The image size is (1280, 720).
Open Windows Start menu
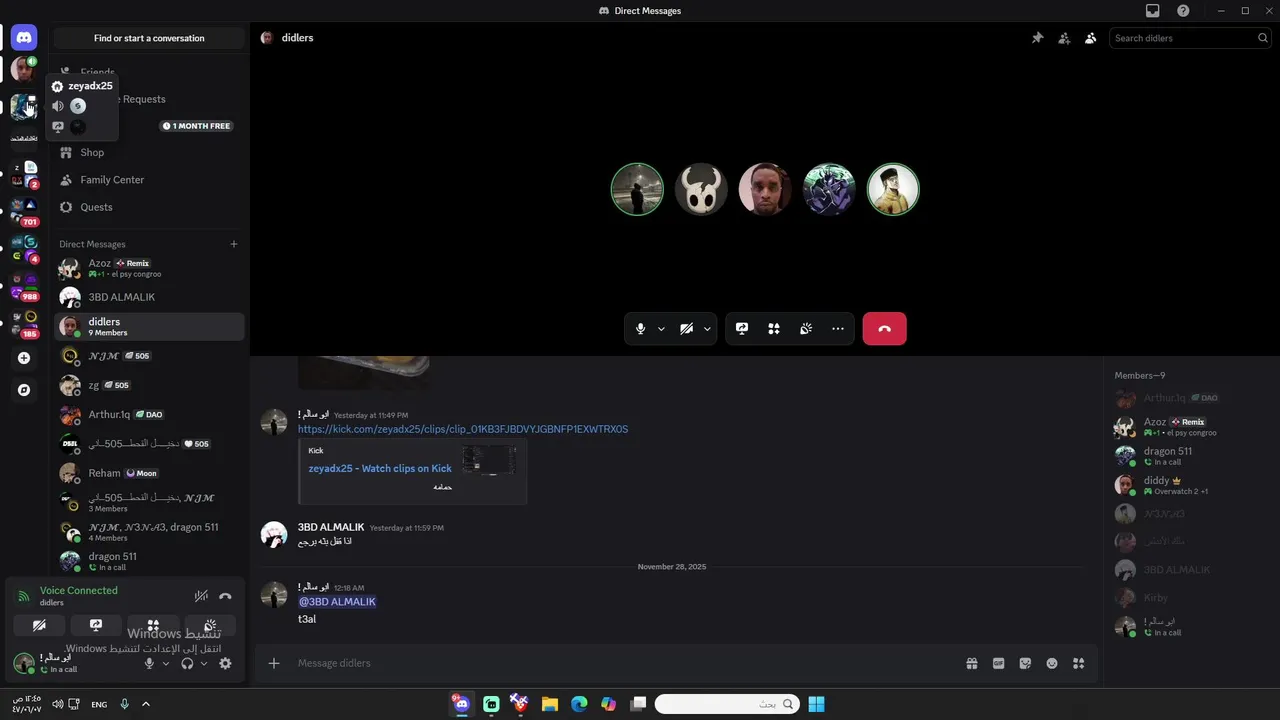point(816,704)
